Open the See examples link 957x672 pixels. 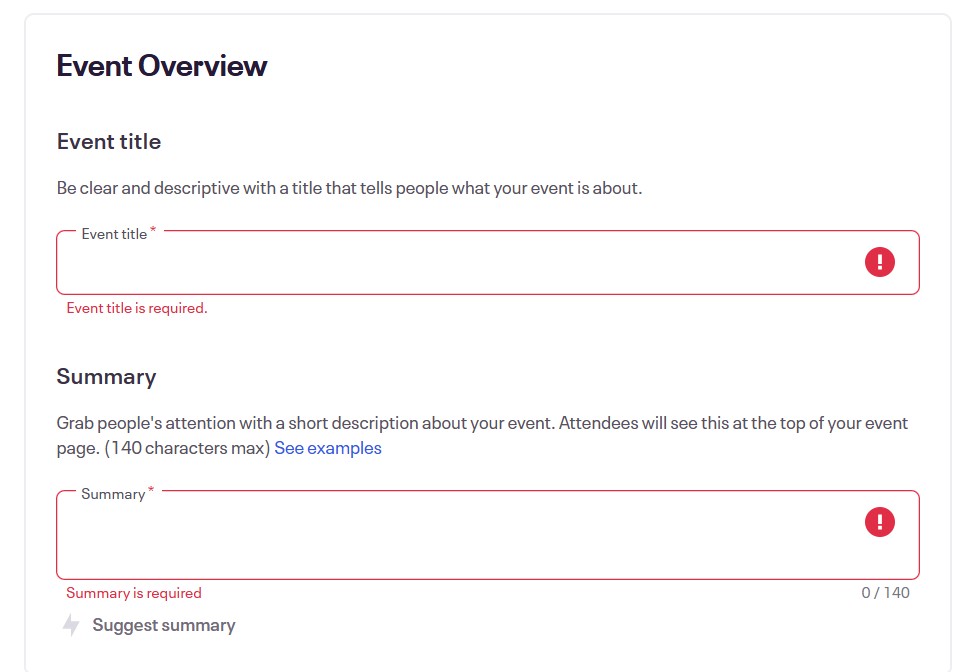(328, 448)
